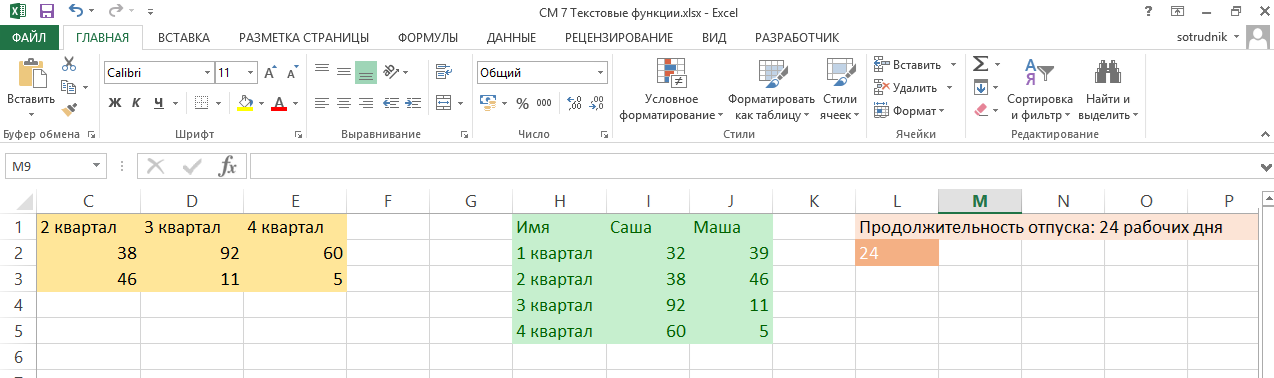Click the Format Painter brush icon
The width and height of the screenshot is (1274, 378).
[x=69, y=110]
